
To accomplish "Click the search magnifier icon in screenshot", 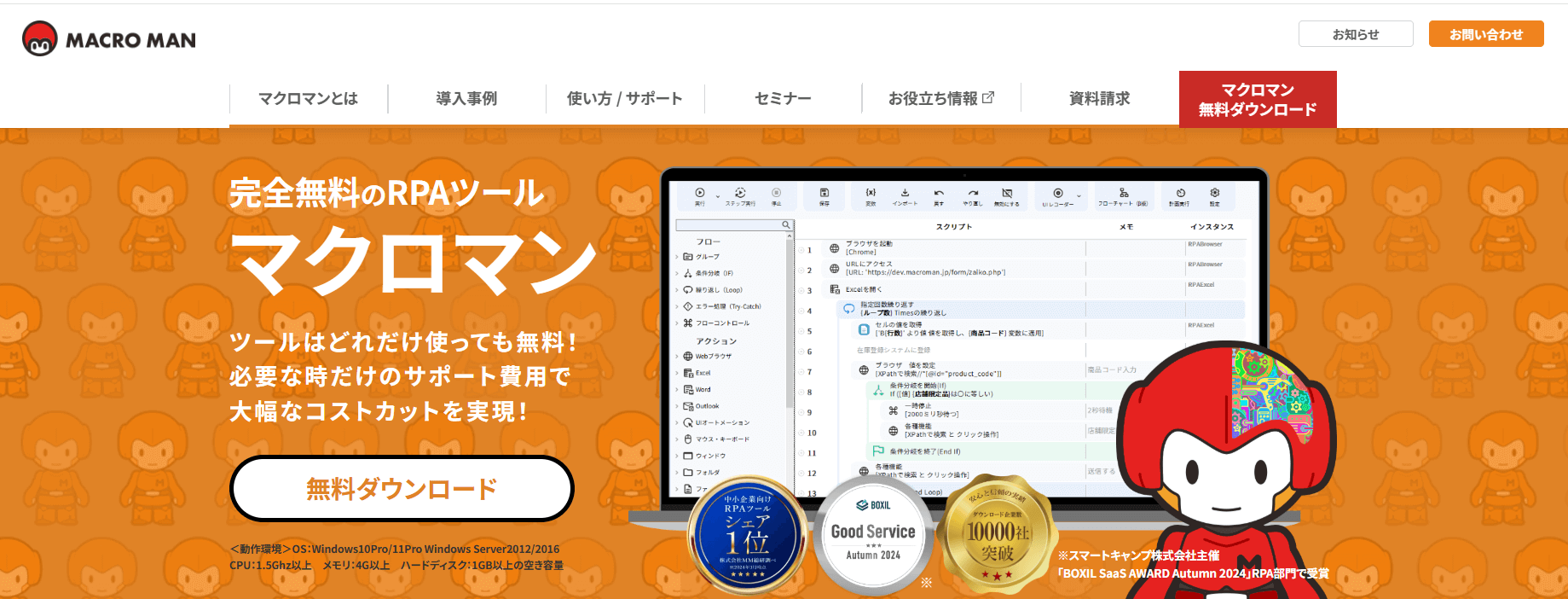I will point(786,225).
